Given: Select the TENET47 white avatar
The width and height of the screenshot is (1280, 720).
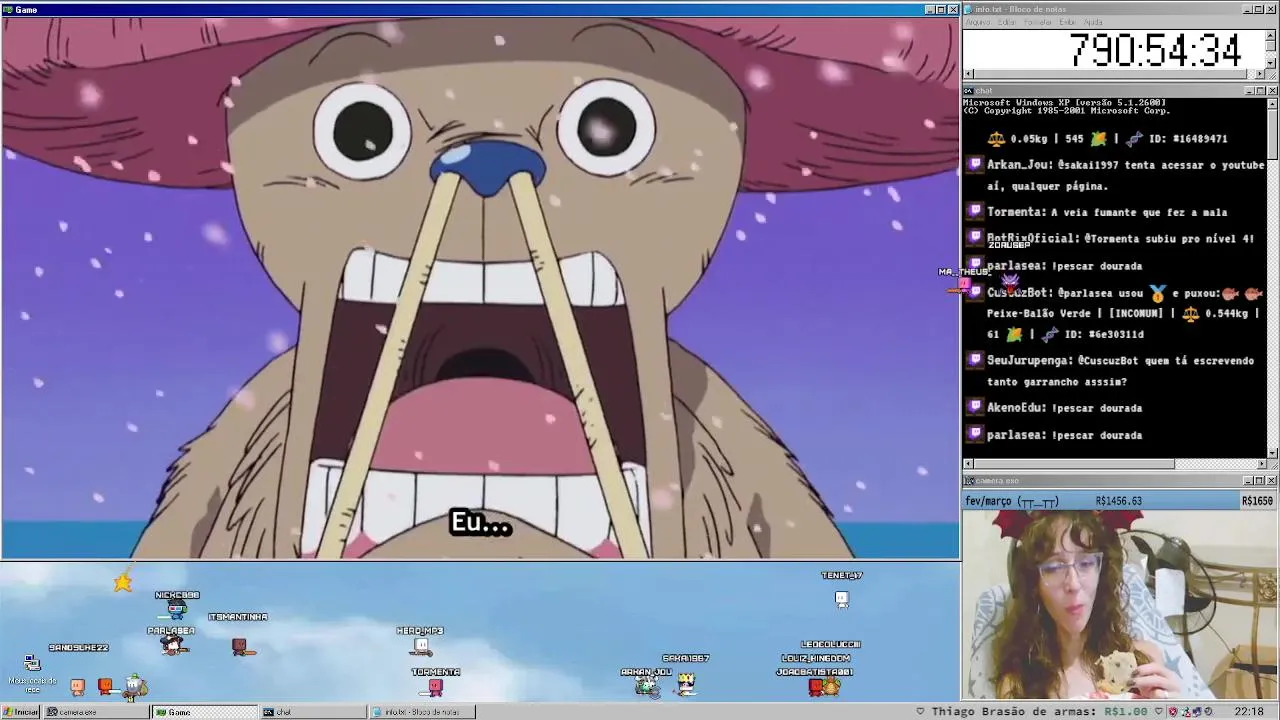Looking at the screenshot, I should pyautogui.click(x=842, y=599).
